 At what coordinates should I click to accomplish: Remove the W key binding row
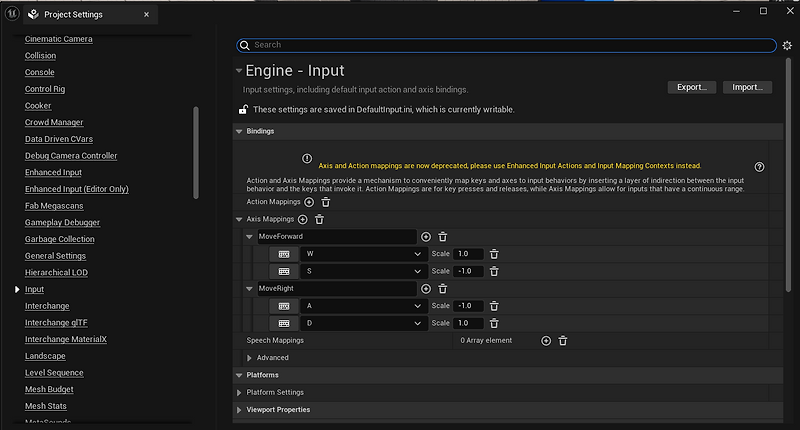[x=494, y=254]
